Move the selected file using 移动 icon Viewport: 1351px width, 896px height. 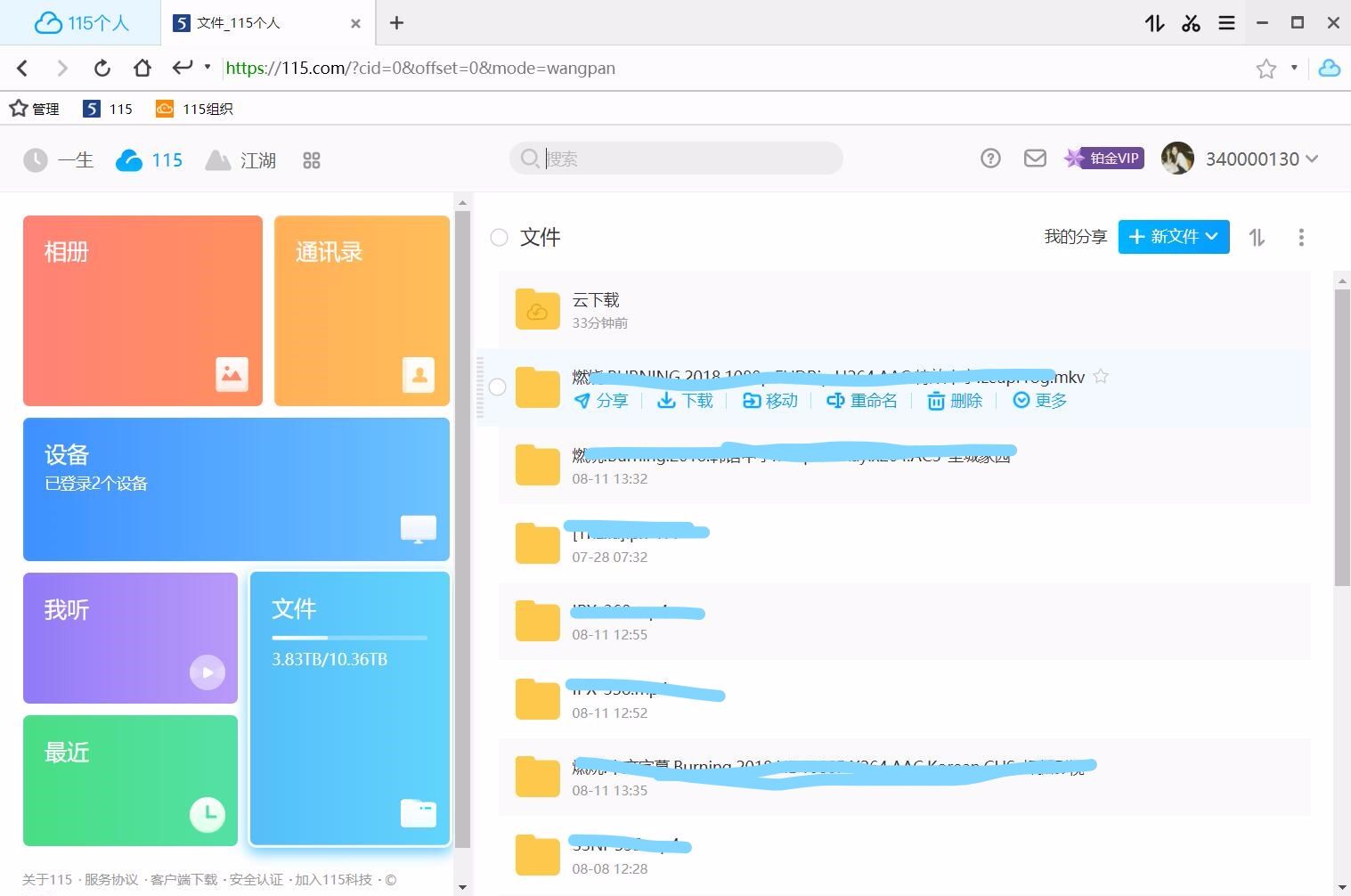pos(769,400)
